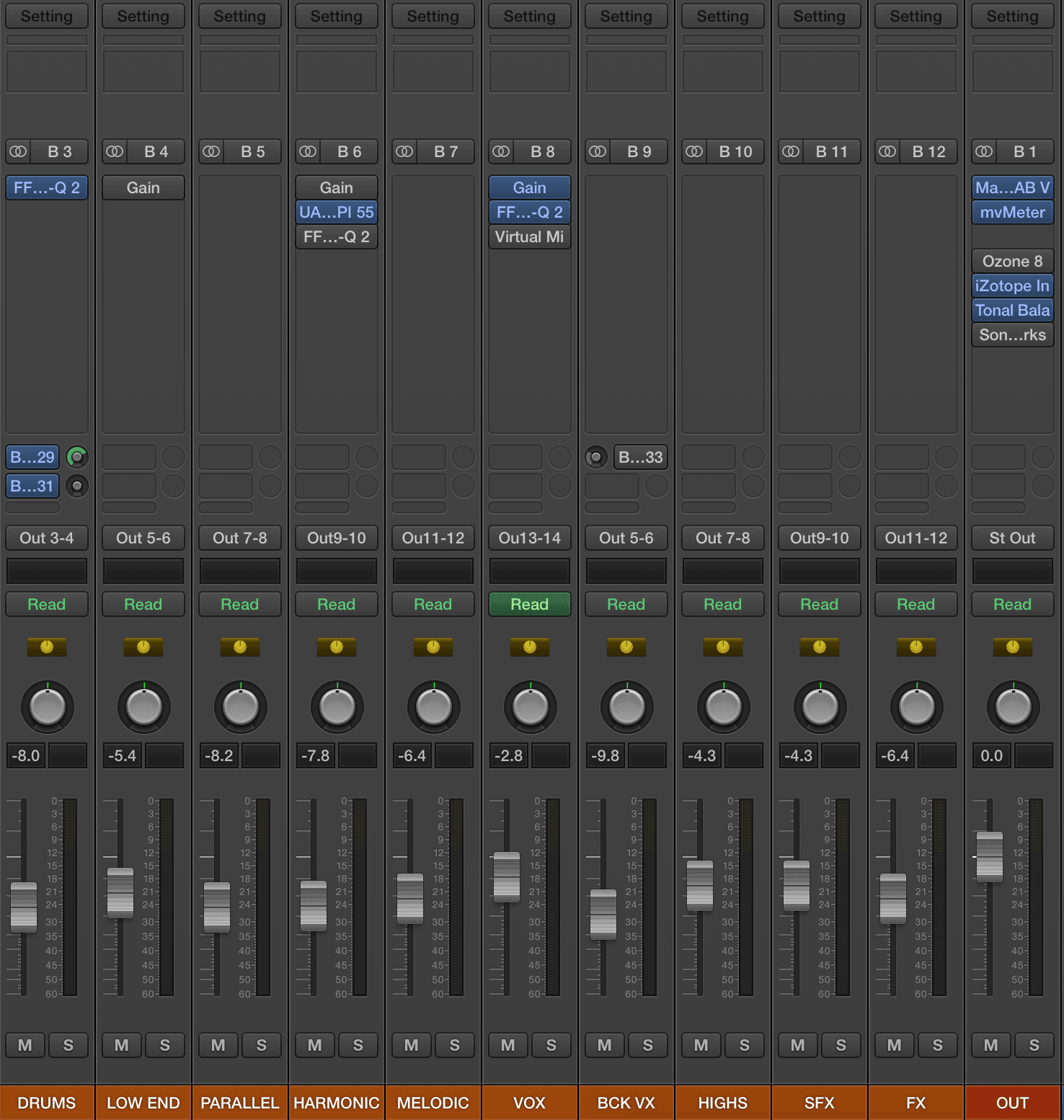The height and width of the screenshot is (1120, 1064).
Task: Click the yellow group indicator on OUT strip
Action: point(1013,647)
